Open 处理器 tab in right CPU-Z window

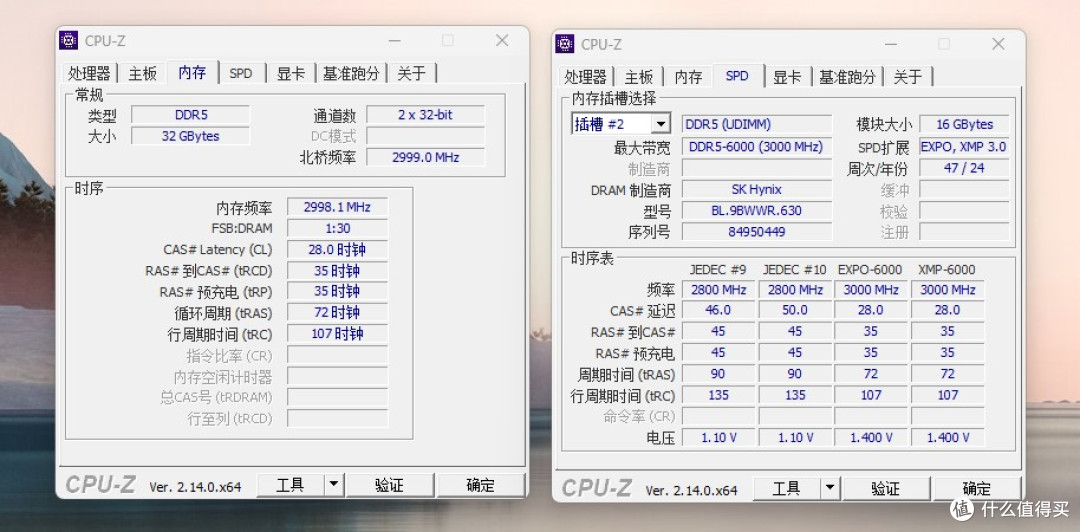(585, 76)
